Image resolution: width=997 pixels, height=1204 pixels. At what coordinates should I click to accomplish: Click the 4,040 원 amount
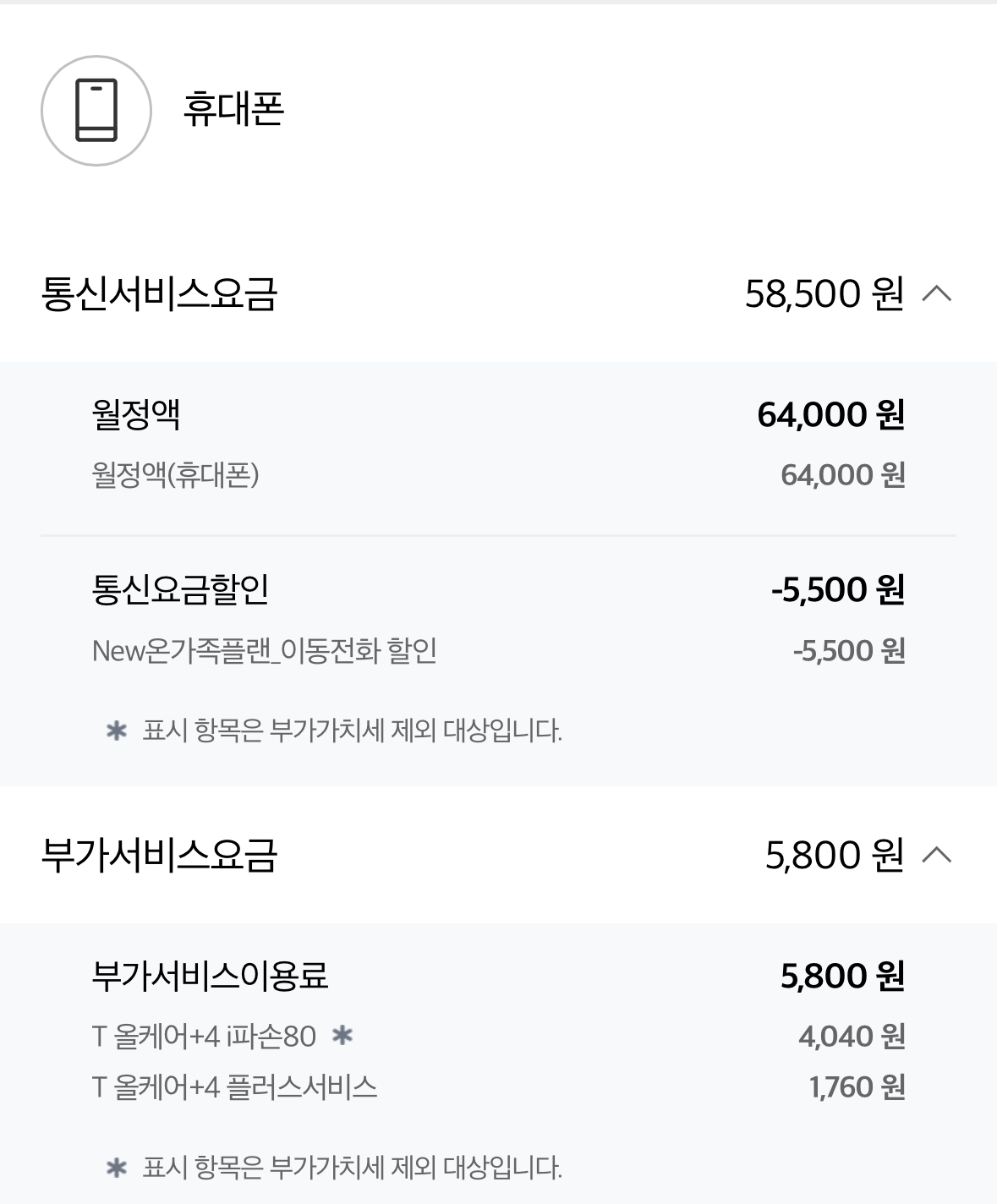[x=852, y=1036]
